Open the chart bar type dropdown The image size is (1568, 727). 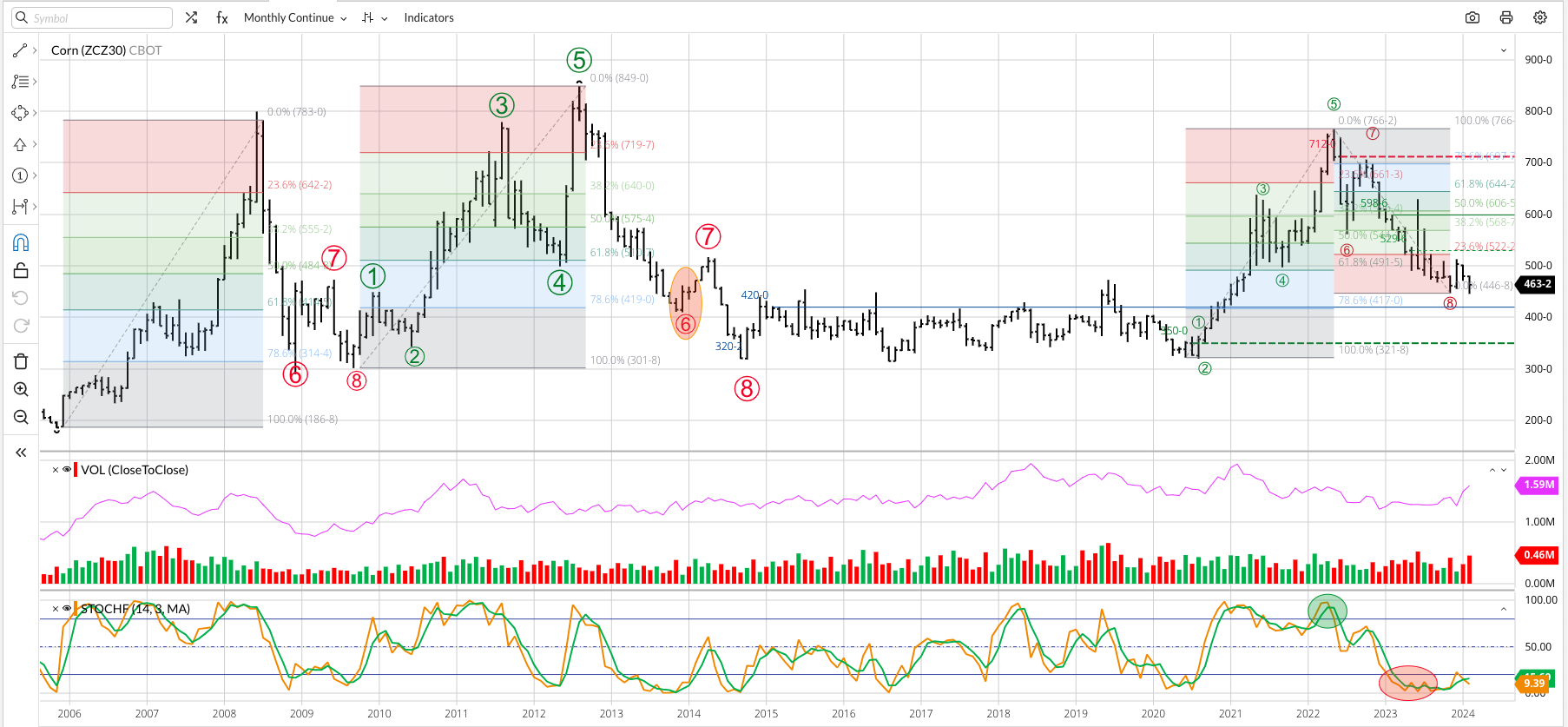pos(374,17)
